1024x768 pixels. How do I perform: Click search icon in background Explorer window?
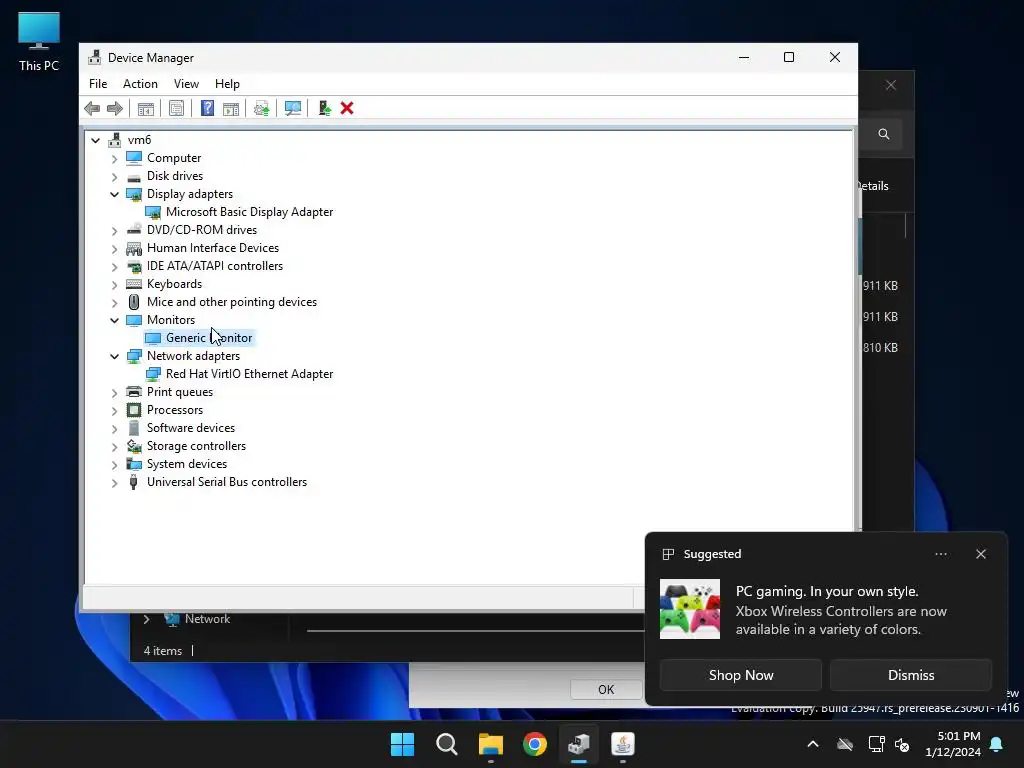coord(884,134)
